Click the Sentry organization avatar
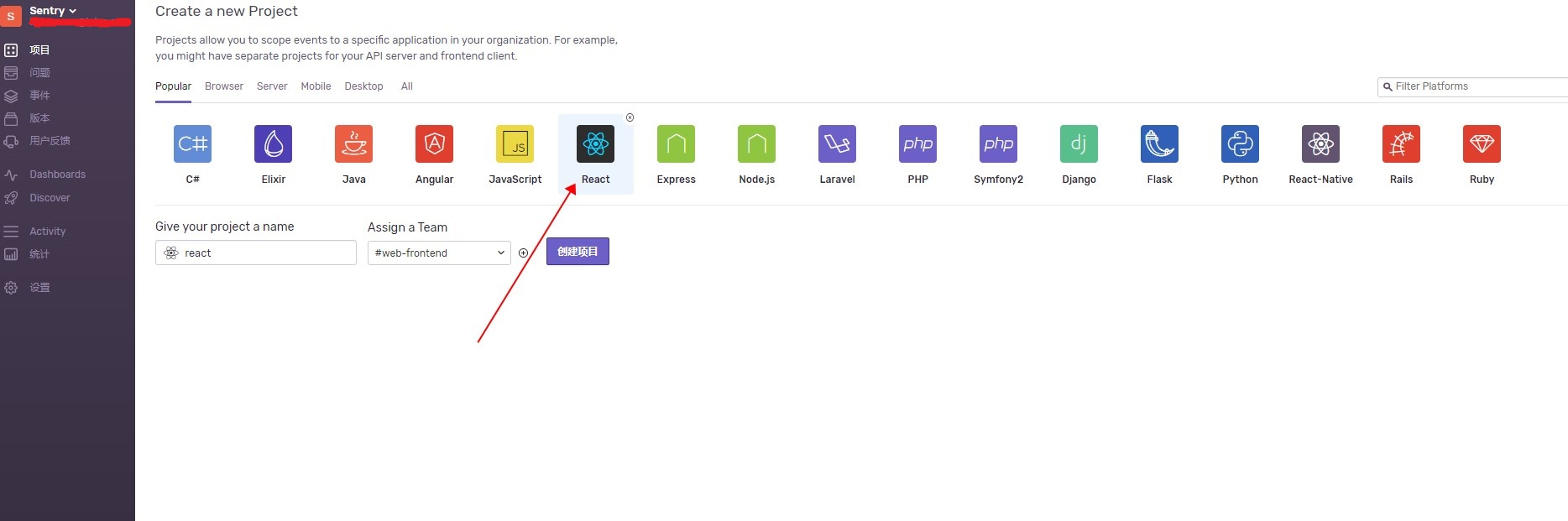Screen dimensions: 1568x521 click(11, 16)
